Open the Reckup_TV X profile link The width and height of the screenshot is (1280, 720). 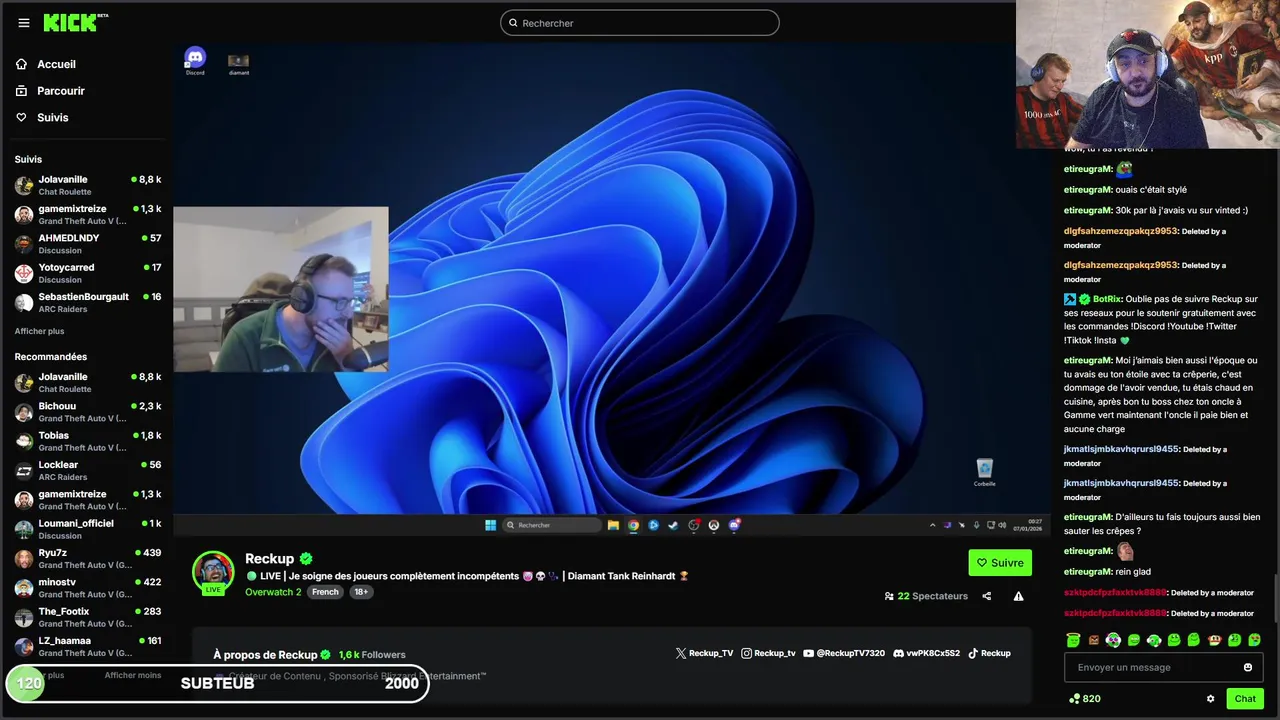click(x=705, y=653)
